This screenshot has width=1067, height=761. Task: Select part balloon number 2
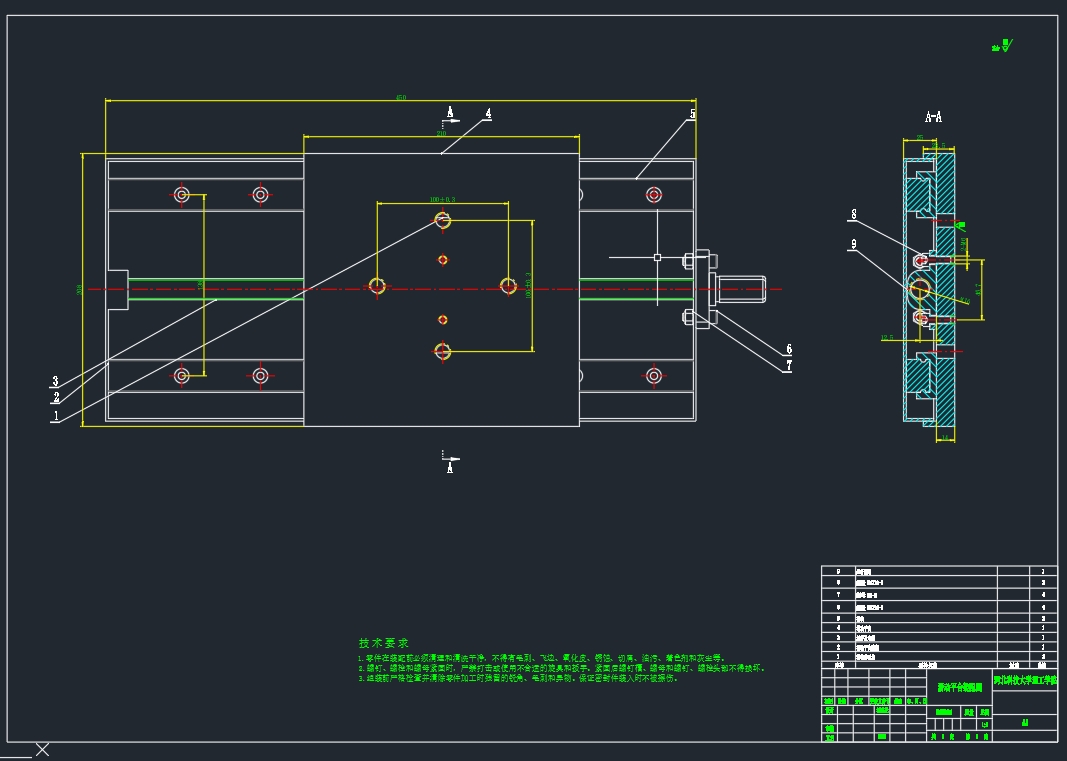coord(56,398)
